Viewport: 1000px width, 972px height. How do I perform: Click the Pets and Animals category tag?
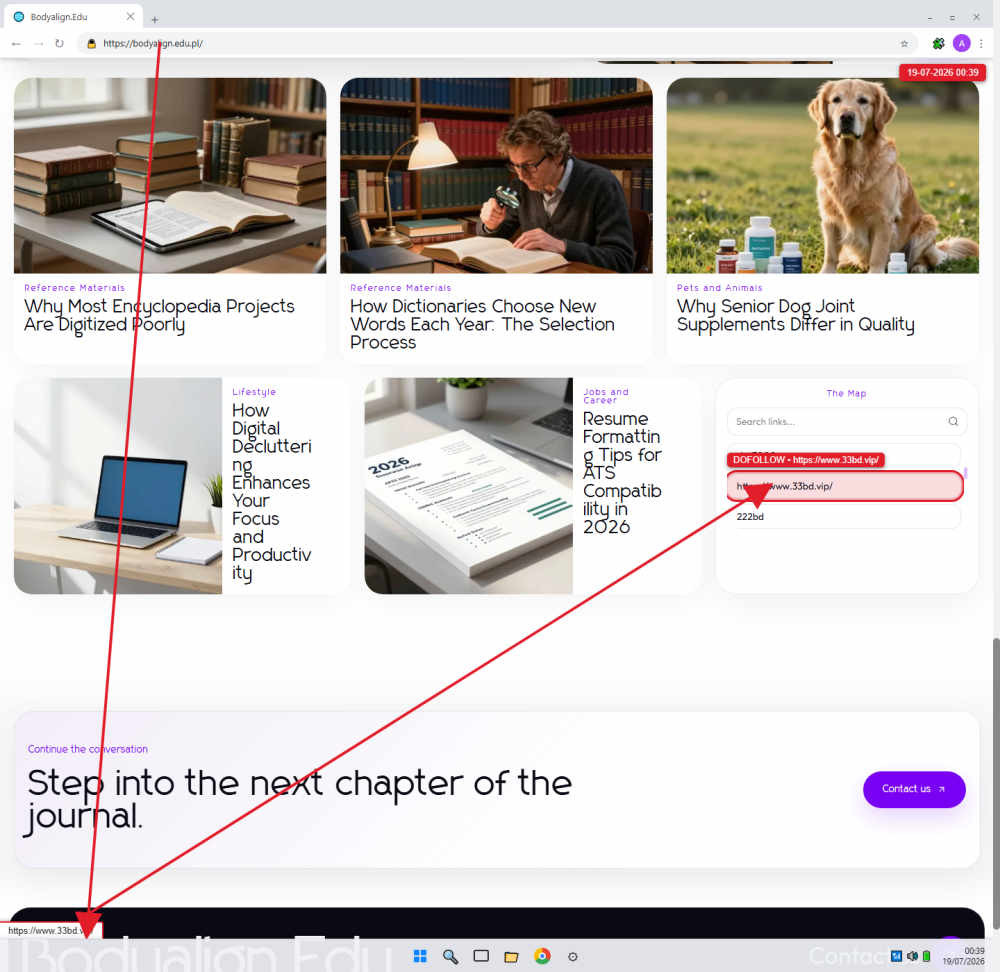pyautogui.click(x=719, y=288)
